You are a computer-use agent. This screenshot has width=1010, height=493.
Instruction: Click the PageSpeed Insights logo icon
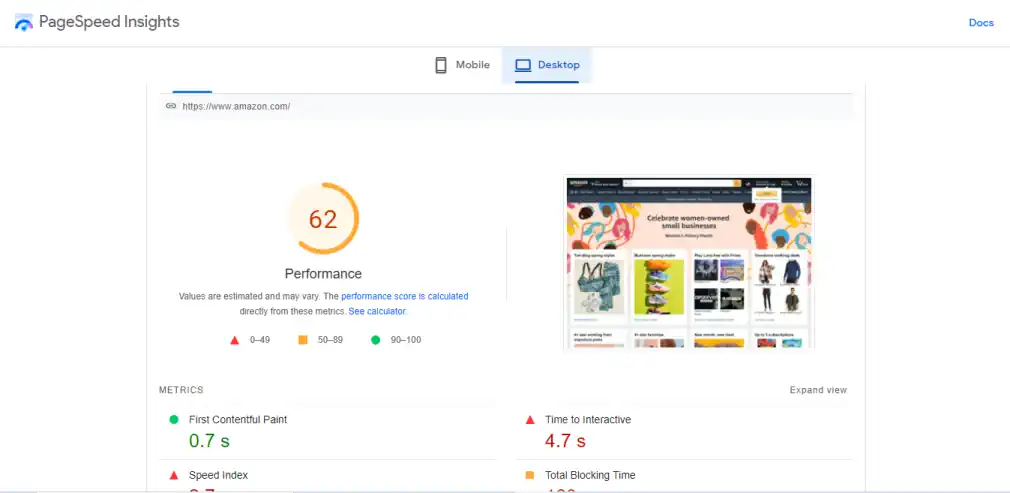click(x=24, y=23)
